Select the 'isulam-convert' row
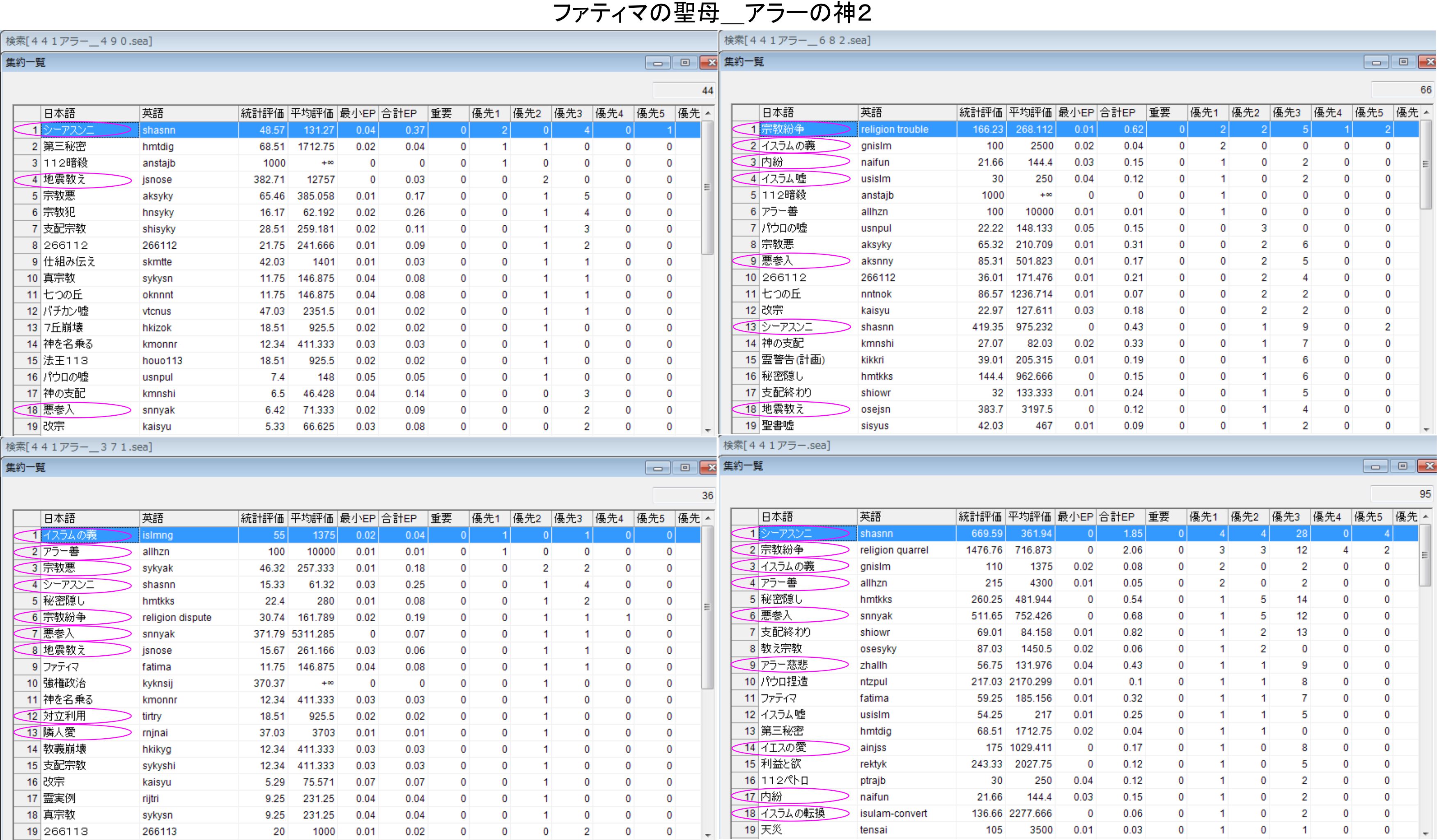 893,813
